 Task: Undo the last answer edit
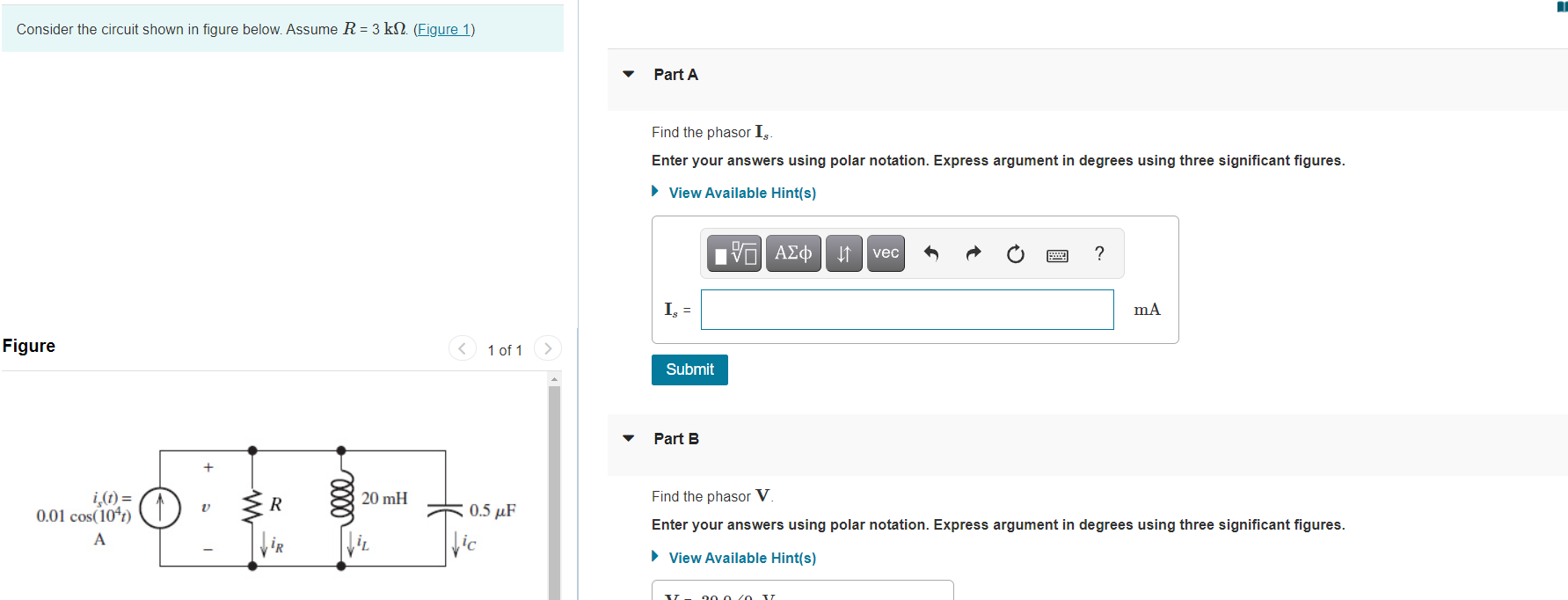[x=931, y=253]
